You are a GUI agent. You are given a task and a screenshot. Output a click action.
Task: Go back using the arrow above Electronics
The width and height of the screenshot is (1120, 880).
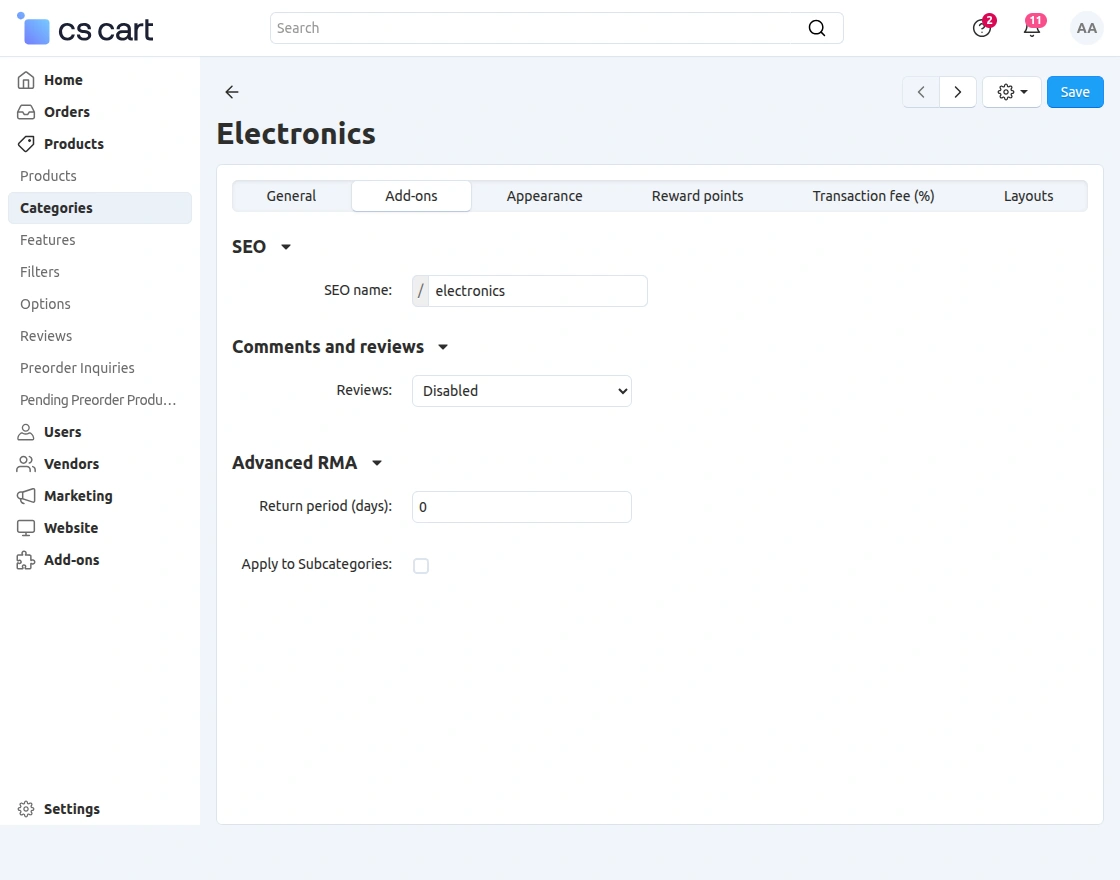[x=231, y=92]
